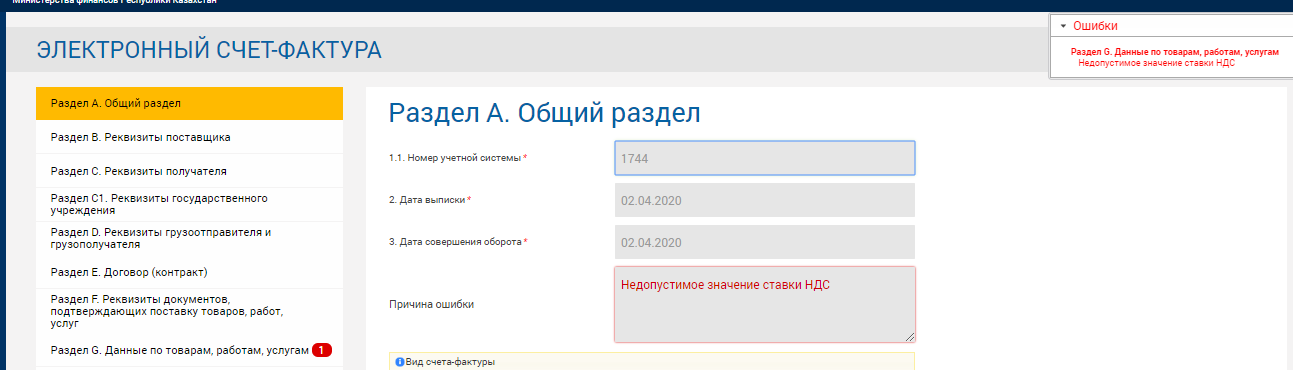The image size is (1293, 370).
Task: Click the 'Дата совершения оборота' field
Action: tap(764, 242)
